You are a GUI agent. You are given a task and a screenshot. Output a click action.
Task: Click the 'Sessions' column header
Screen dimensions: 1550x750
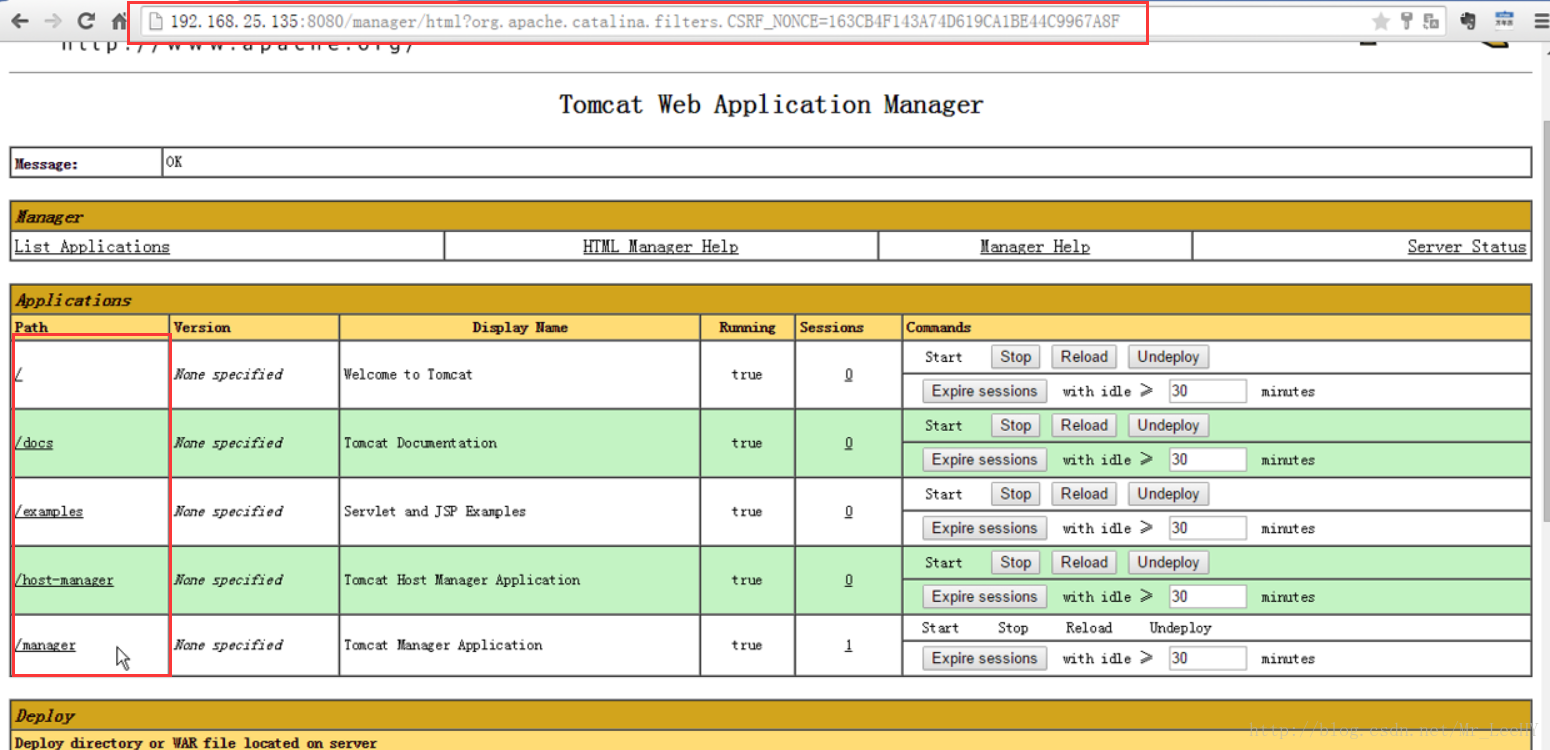[831, 327]
